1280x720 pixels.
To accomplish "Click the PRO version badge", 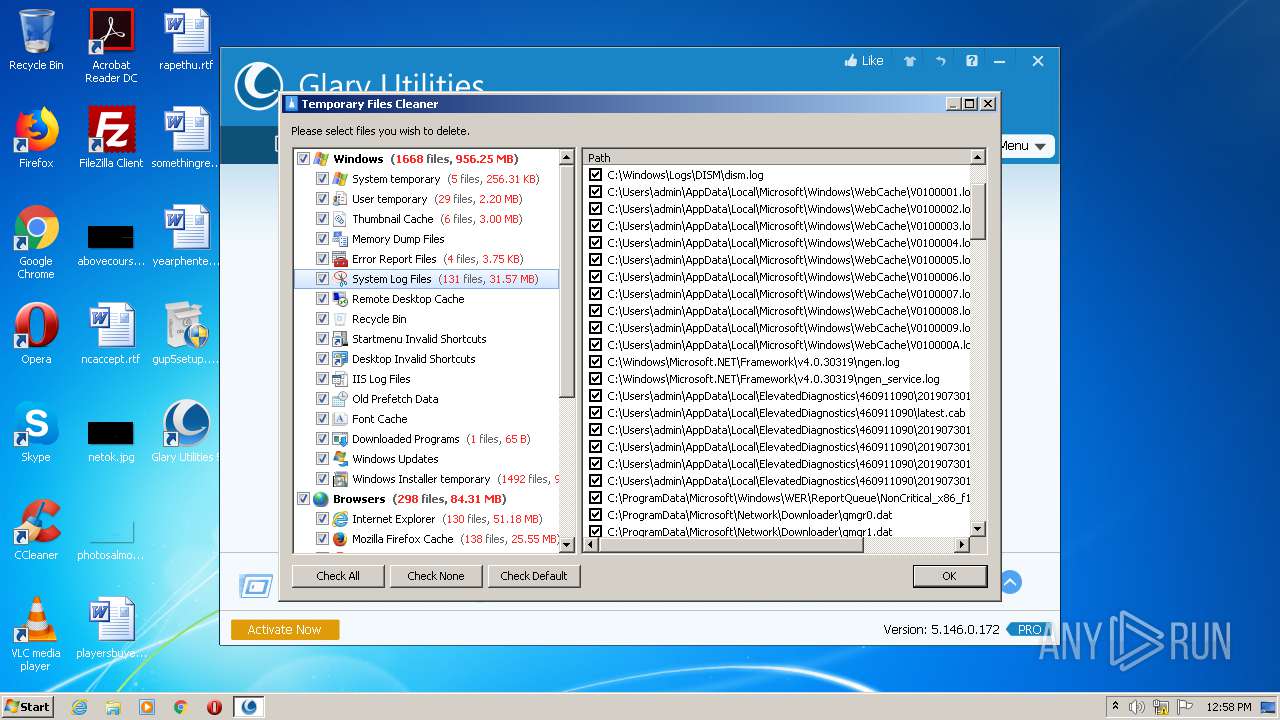I will tap(1029, 630).
